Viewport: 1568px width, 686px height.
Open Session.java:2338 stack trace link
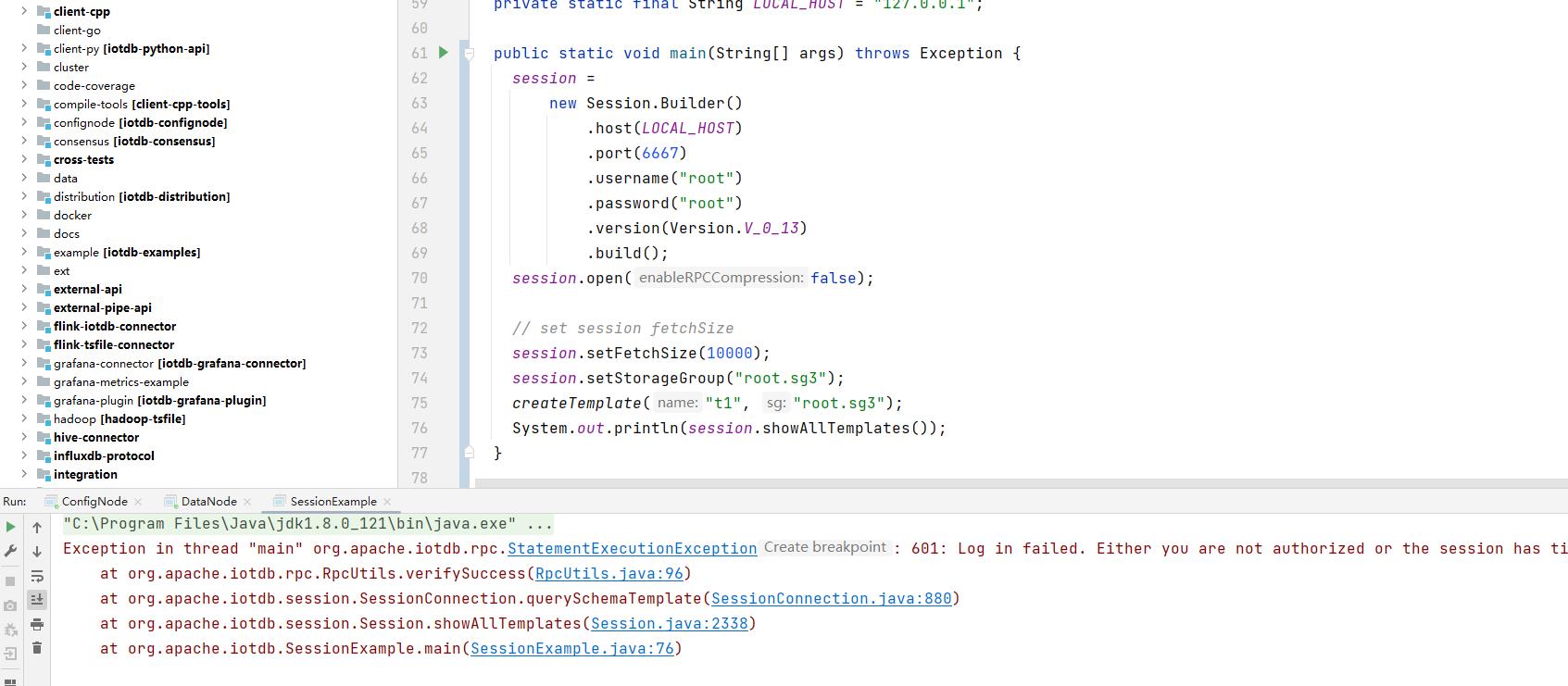pos(669,624)
